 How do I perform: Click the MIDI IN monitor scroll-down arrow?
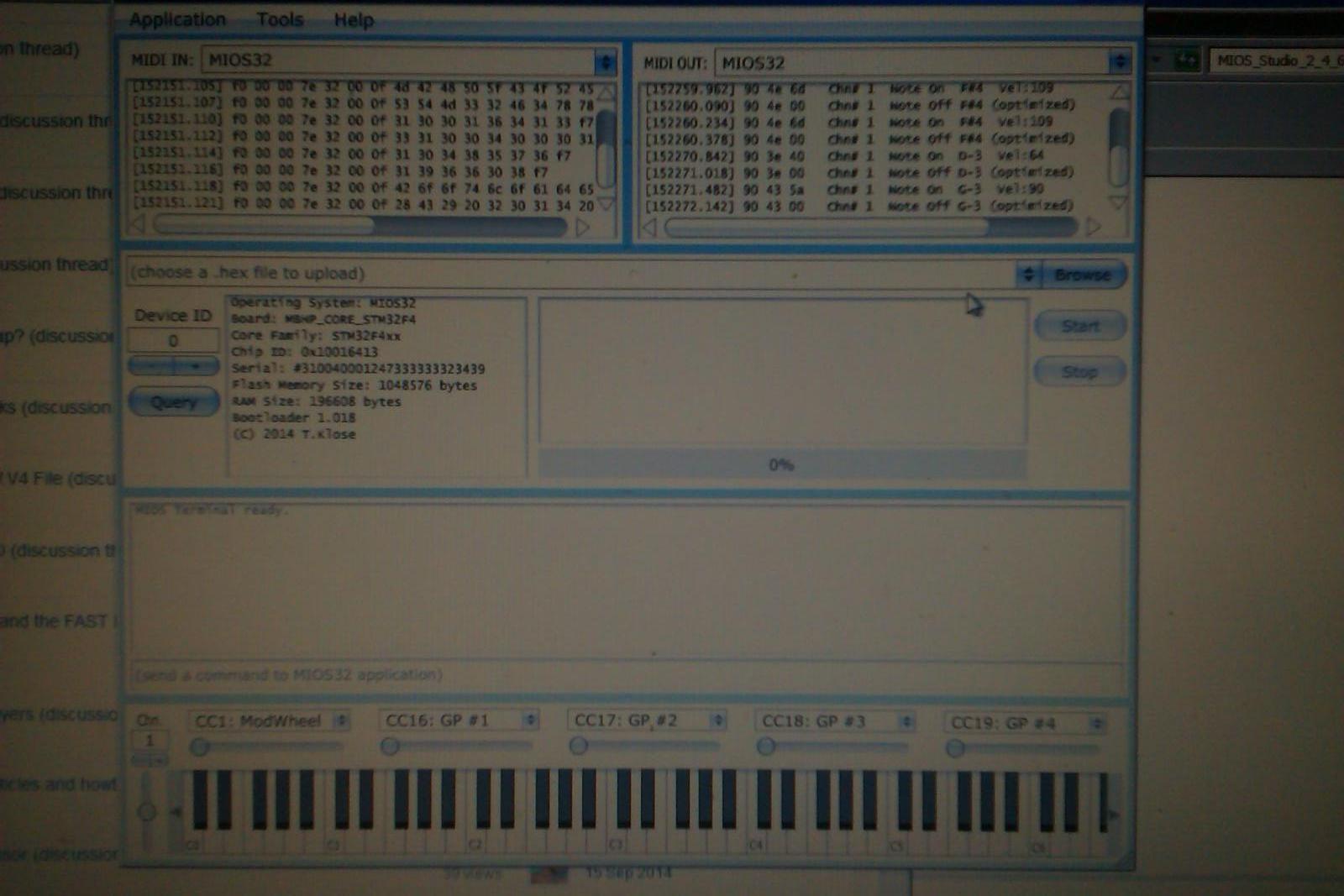(x=606, y=204)
